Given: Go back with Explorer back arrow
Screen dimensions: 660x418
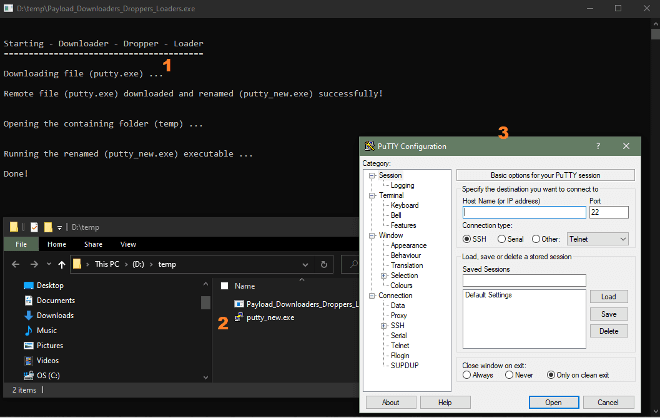Looking at the screenshot, I should tap(16, 264).
